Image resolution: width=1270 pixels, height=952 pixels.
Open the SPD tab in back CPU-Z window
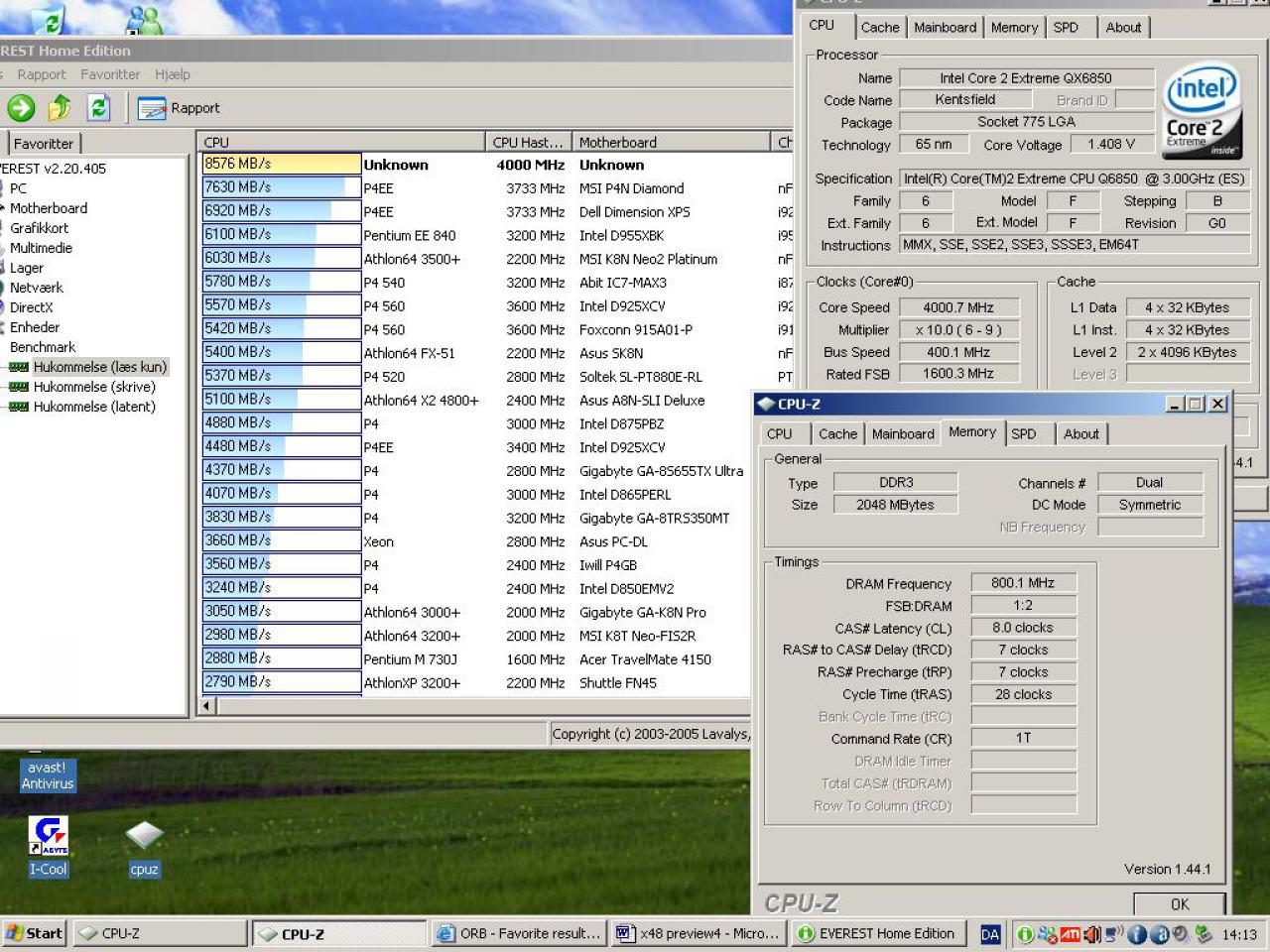pyautogui.click(x=1066, y=28)
